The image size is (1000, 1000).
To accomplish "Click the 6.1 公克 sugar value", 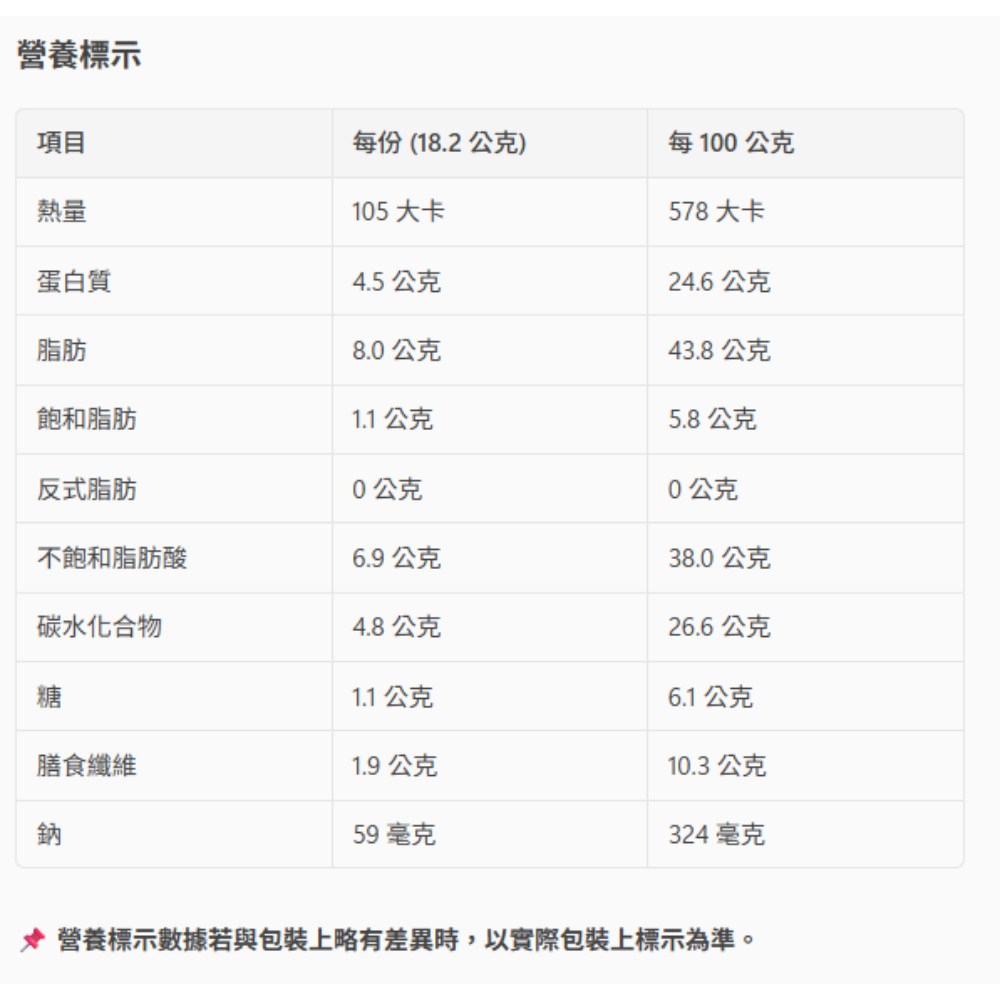I will tap(710, 697).
